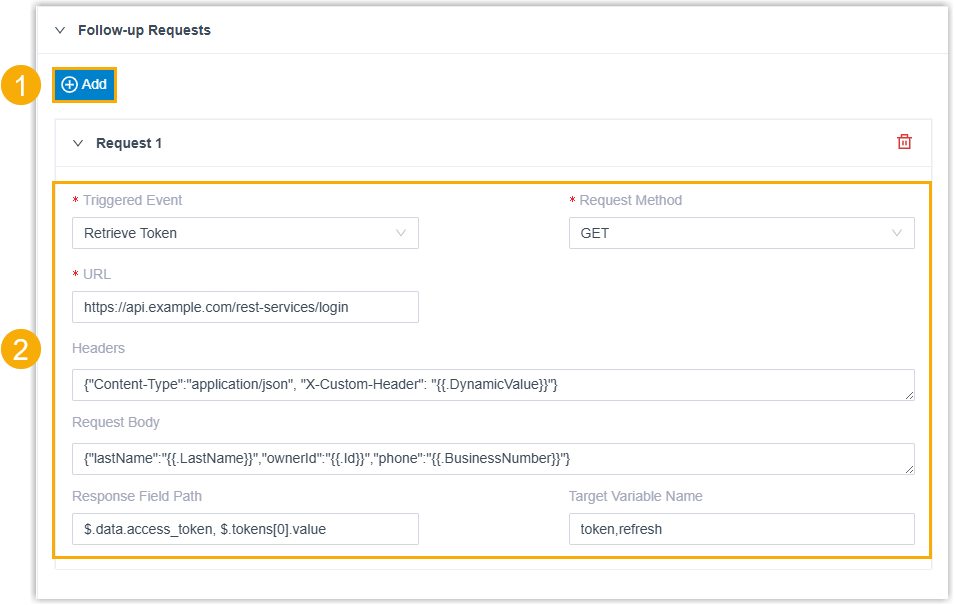Image resolution: width=954 pixels, height=605 pixels.
Task: Add a new follow-up request
Action: pyautogui.click(x=85, y=85)
